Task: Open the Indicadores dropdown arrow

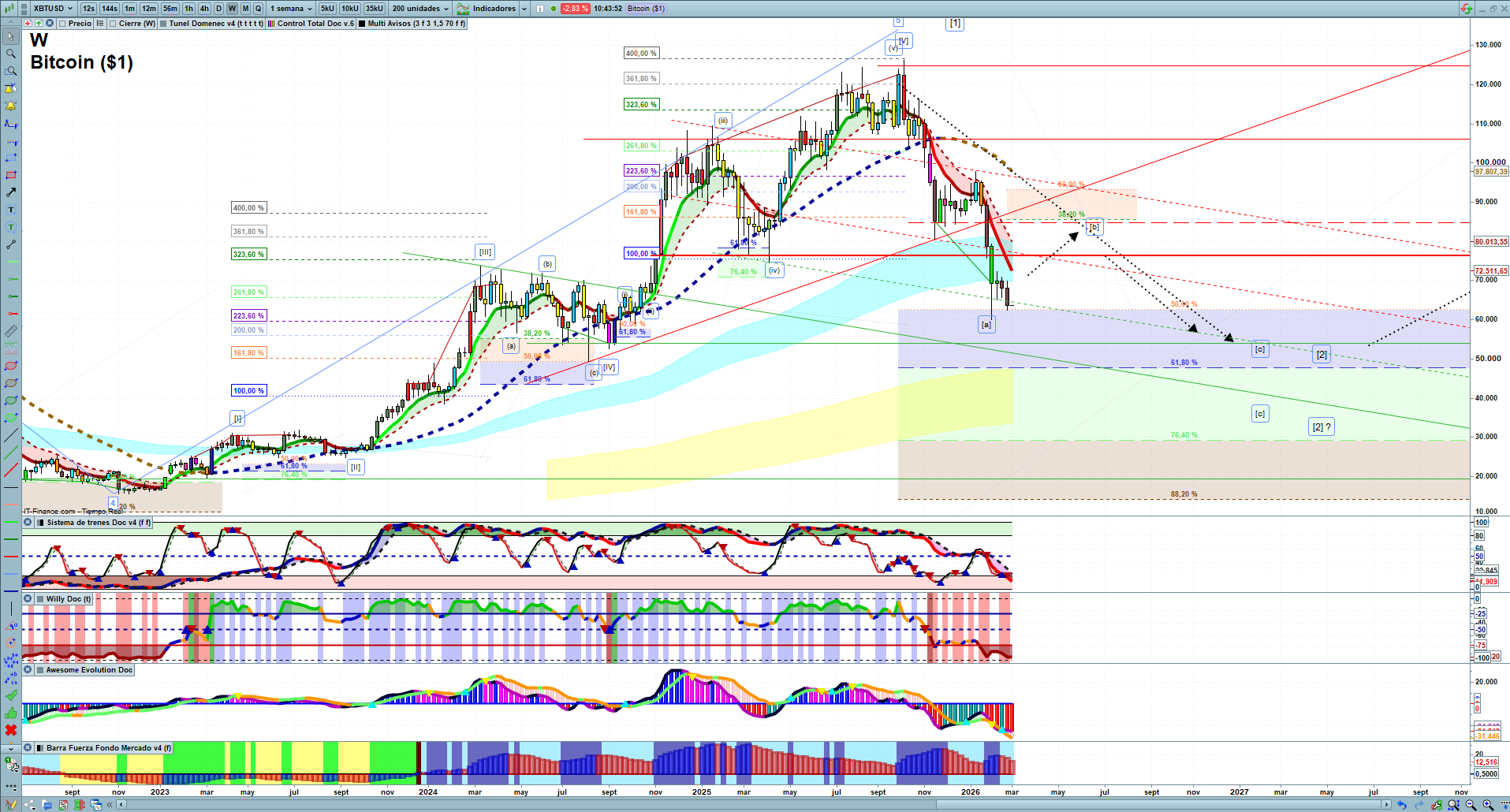Action: tap(524, 9)
